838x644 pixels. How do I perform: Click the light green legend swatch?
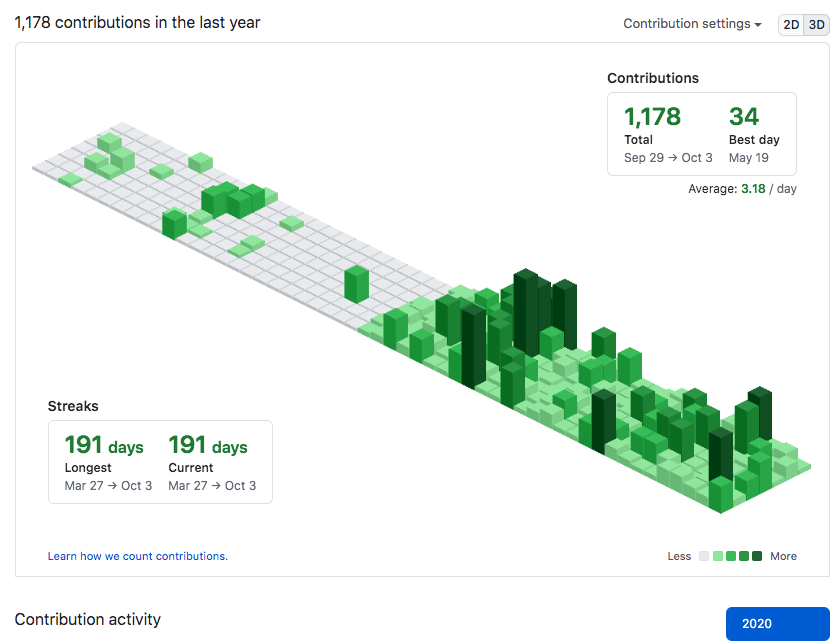pyautogui.click(x=718, y=556)
